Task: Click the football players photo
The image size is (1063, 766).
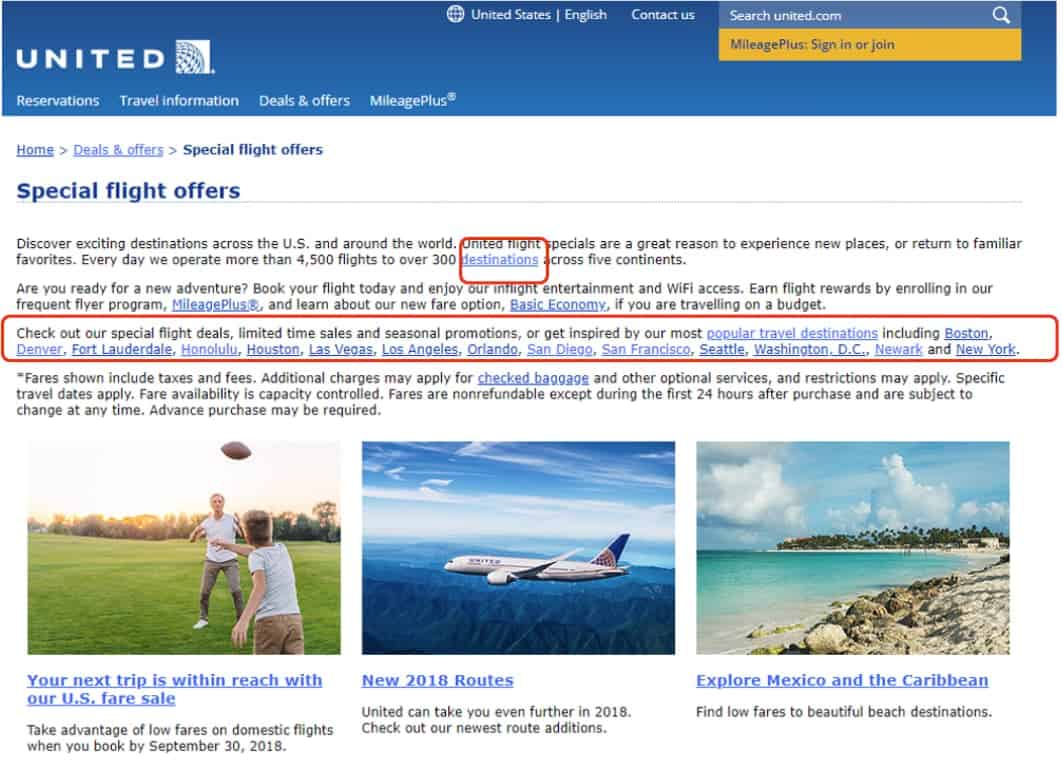Action: point(184,548)
